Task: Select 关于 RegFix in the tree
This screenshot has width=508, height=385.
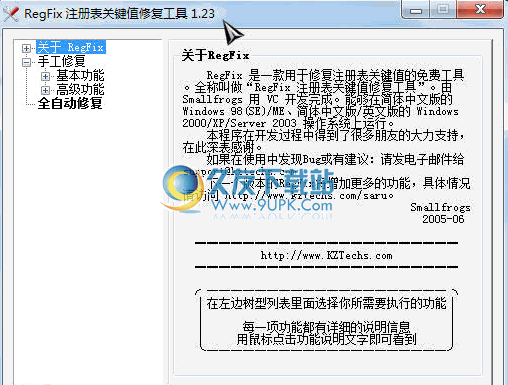Action: click(x=71, y=47)
